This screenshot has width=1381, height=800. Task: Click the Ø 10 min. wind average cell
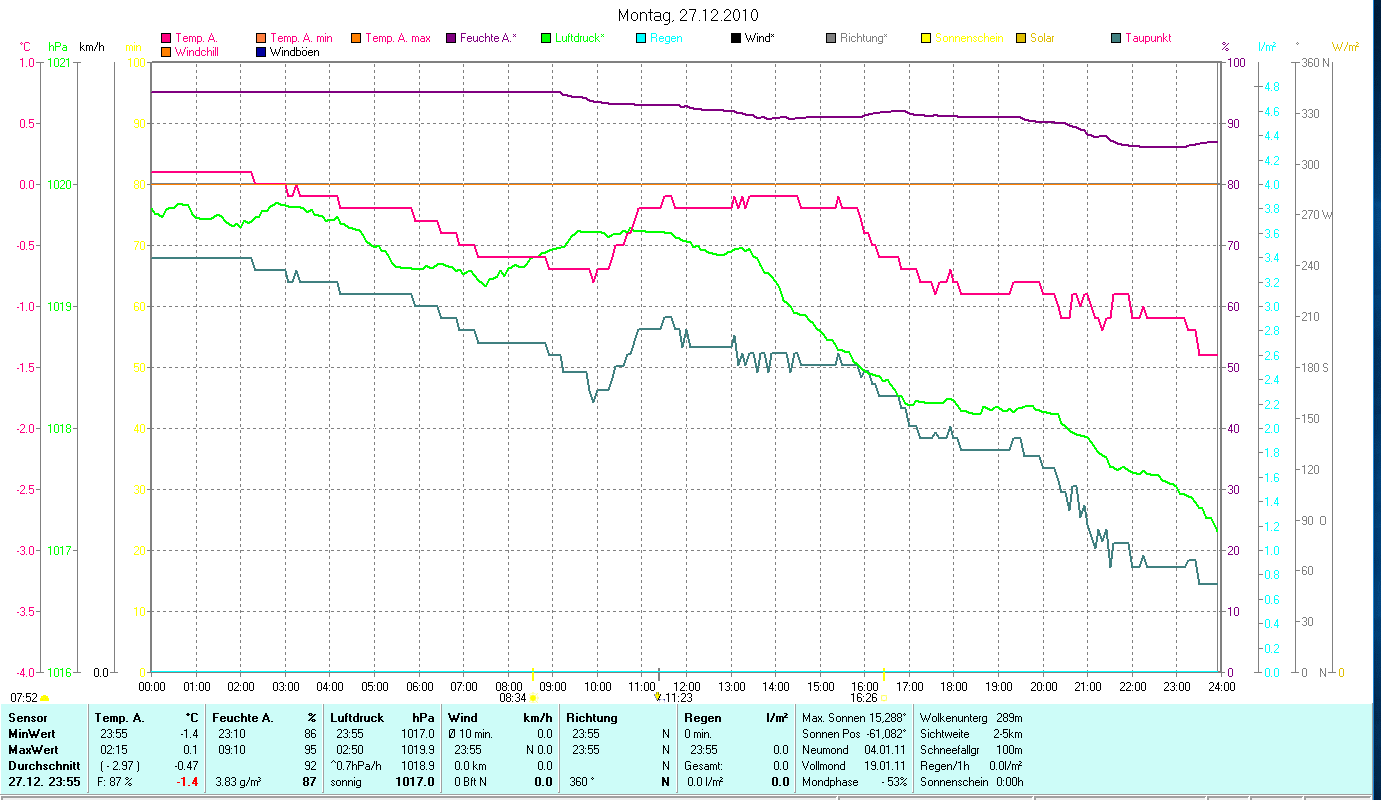coord(470,734)
